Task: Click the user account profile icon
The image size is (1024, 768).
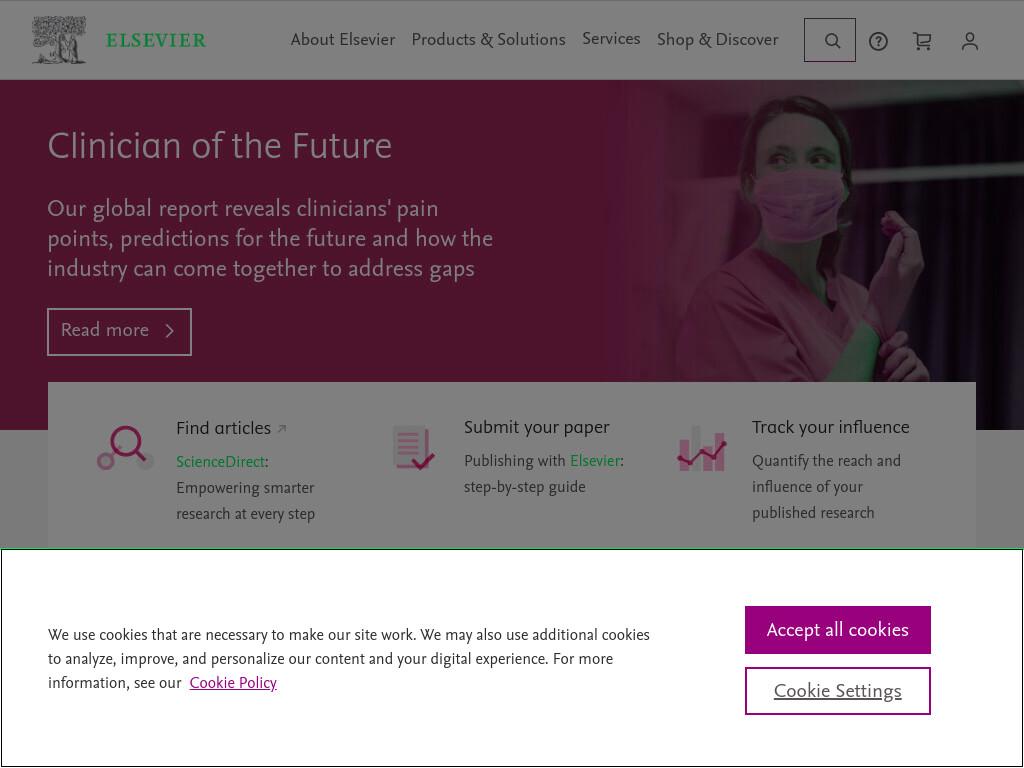Action: [970, 42]
